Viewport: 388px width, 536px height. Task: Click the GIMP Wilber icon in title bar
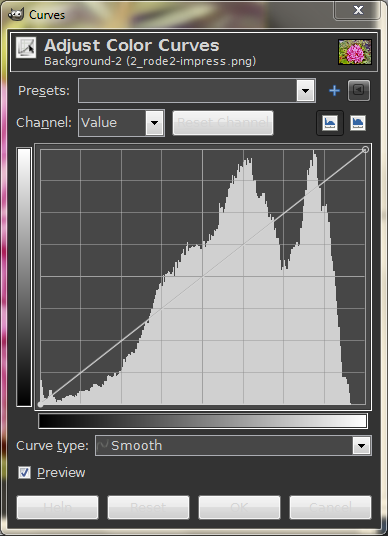(16, 14)
